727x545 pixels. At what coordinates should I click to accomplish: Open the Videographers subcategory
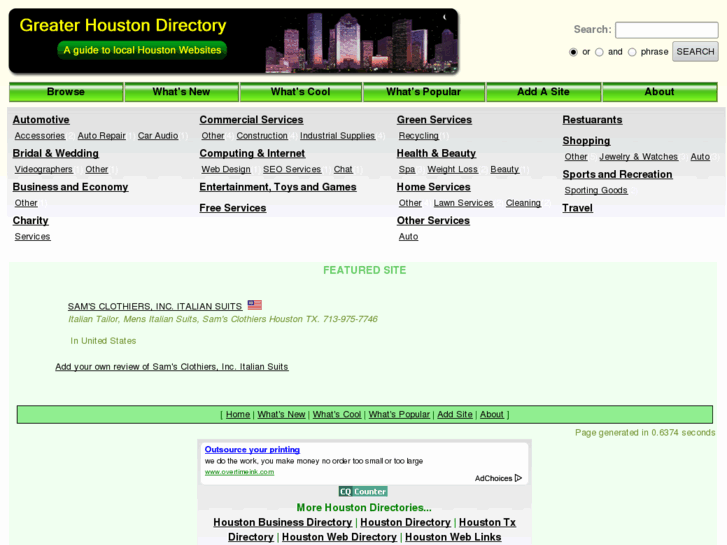pos(44,169)
